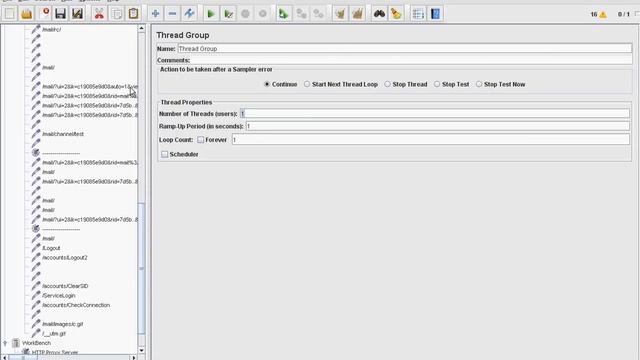Start test with no pauses
This screenshot has height=360, width=640.
click(229, 14)
